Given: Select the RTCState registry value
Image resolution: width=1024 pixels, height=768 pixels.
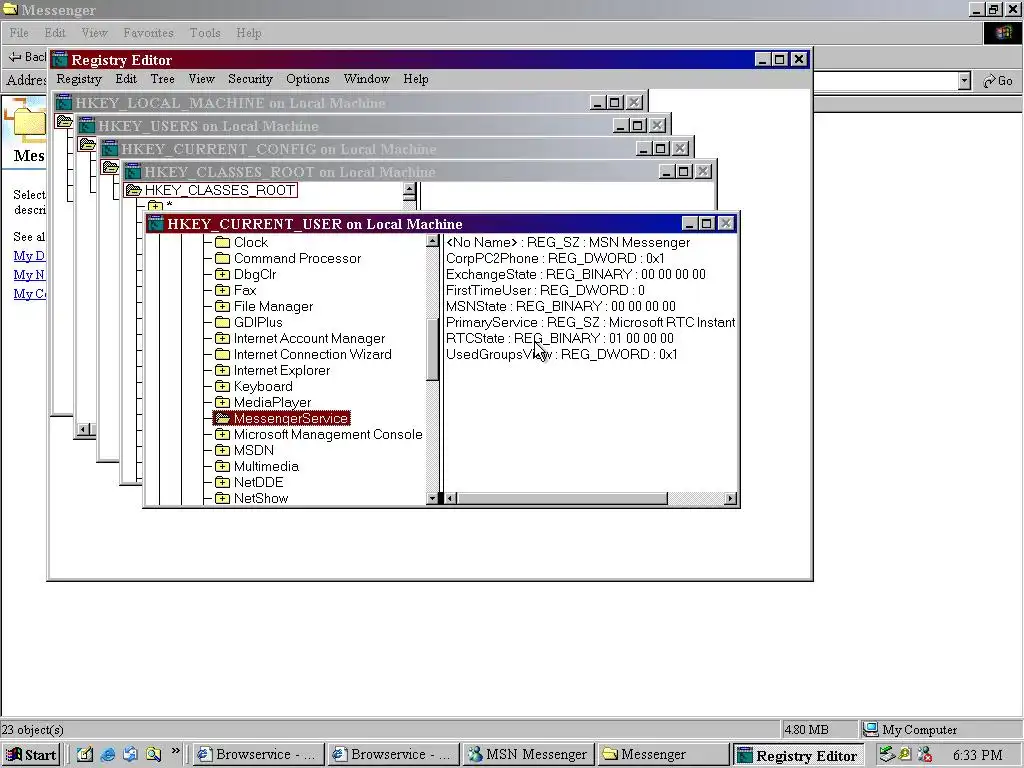Looking at the screenshot, I should pos(560,338).
